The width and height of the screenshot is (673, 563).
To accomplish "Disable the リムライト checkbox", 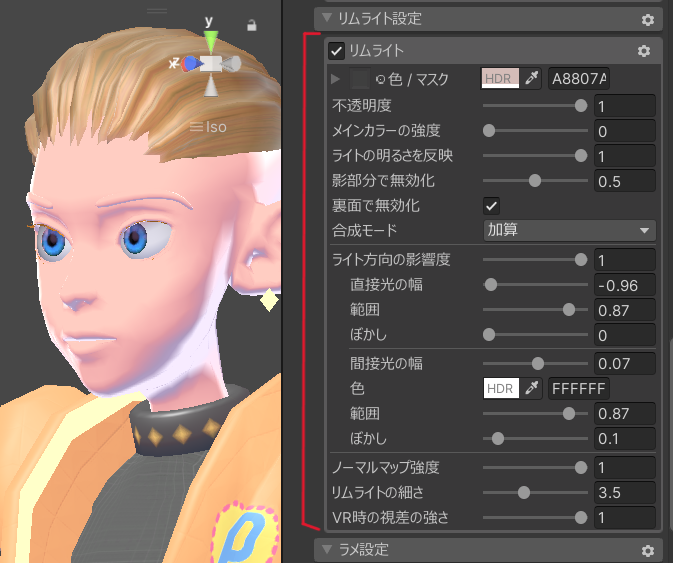I will 337,50.
